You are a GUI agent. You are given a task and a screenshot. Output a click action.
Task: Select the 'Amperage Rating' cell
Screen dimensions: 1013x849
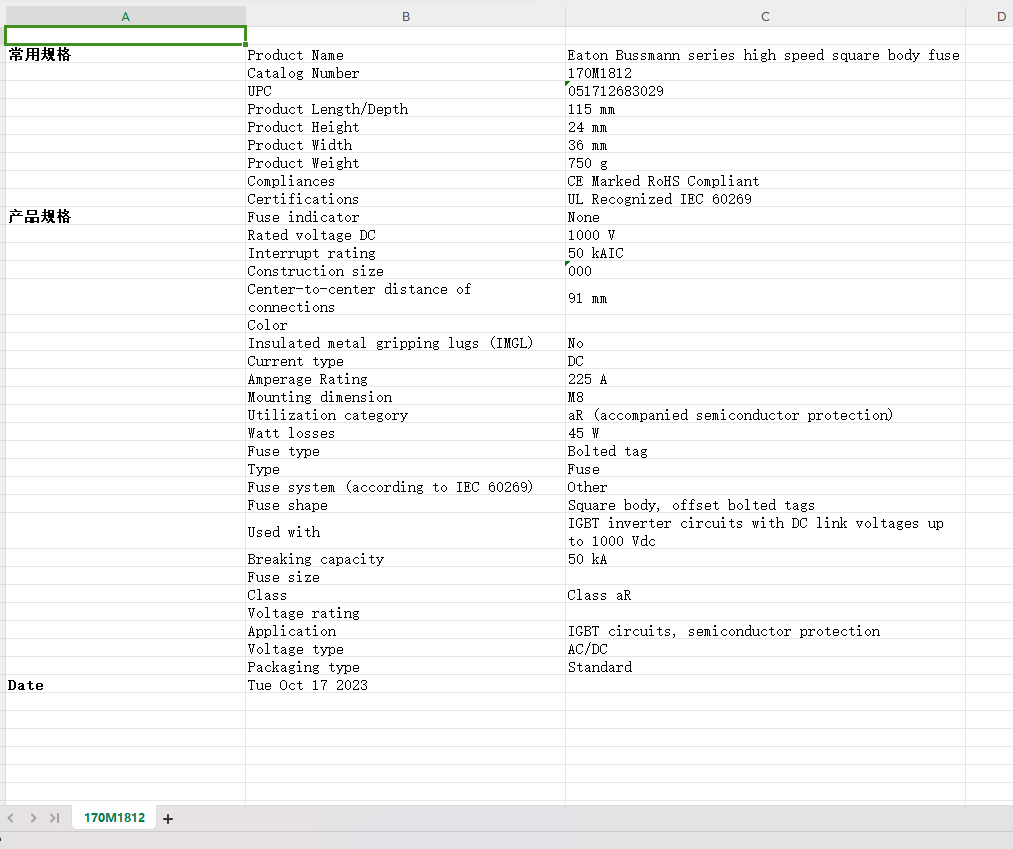tap(406, 379)
